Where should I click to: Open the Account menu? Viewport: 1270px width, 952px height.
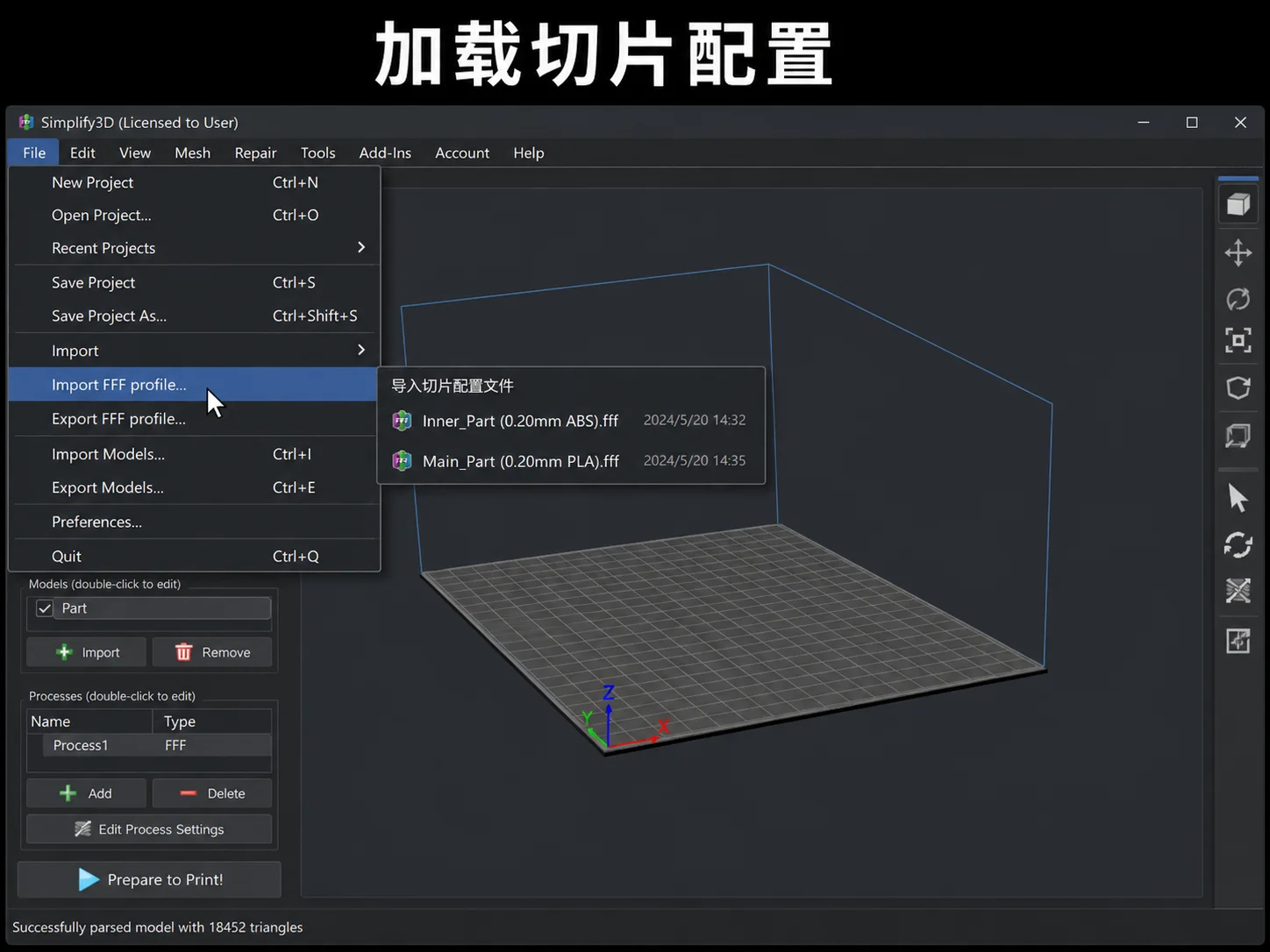[462, 153]
